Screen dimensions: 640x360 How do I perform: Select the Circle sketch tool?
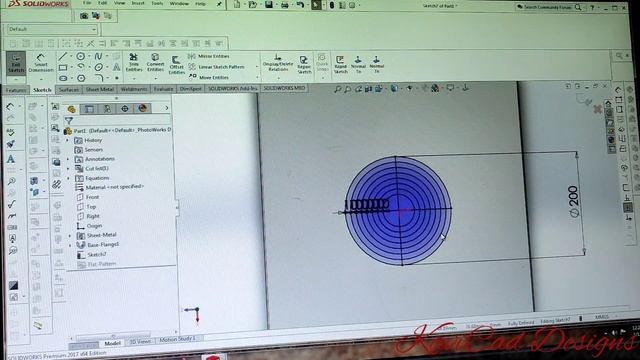tap(81, 56)
